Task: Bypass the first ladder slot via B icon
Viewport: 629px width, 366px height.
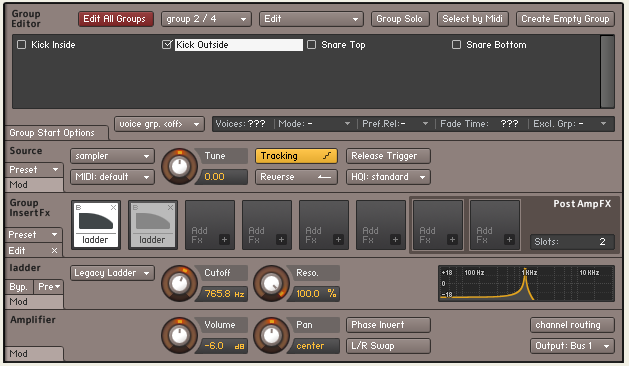Action: click(79, 207)
